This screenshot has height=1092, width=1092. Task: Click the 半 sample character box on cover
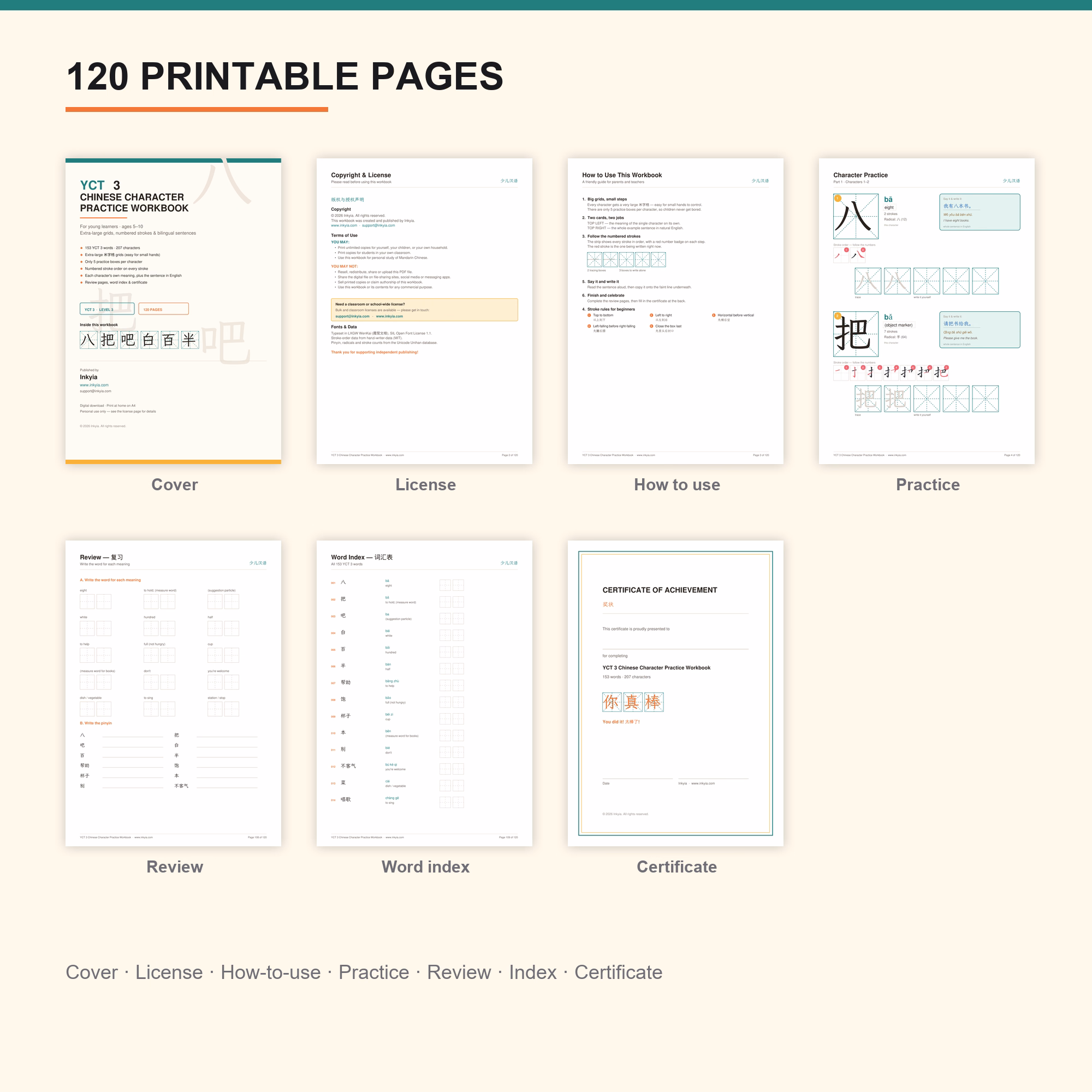point(189,340)
